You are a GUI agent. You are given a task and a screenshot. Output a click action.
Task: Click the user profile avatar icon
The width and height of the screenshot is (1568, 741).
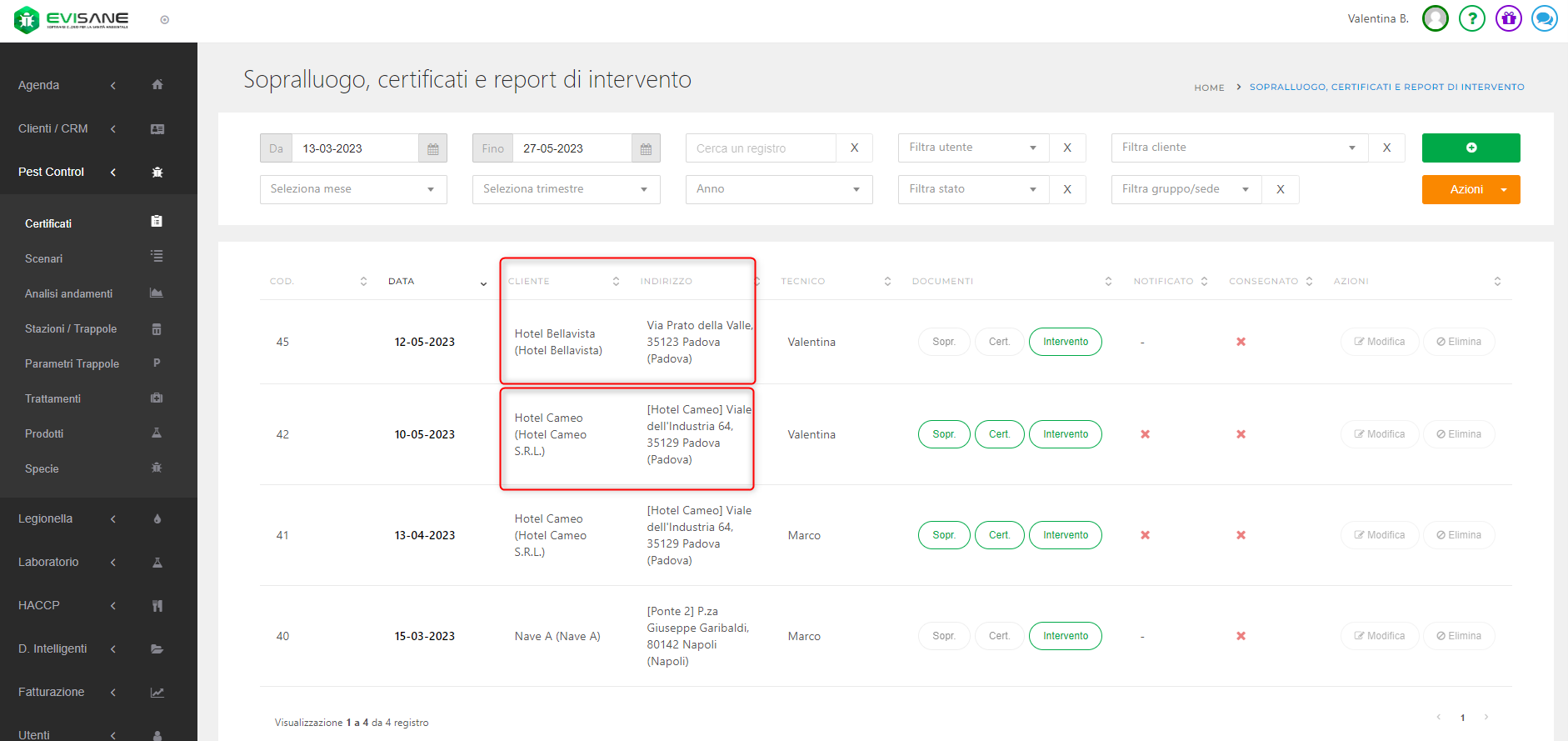1436,18
